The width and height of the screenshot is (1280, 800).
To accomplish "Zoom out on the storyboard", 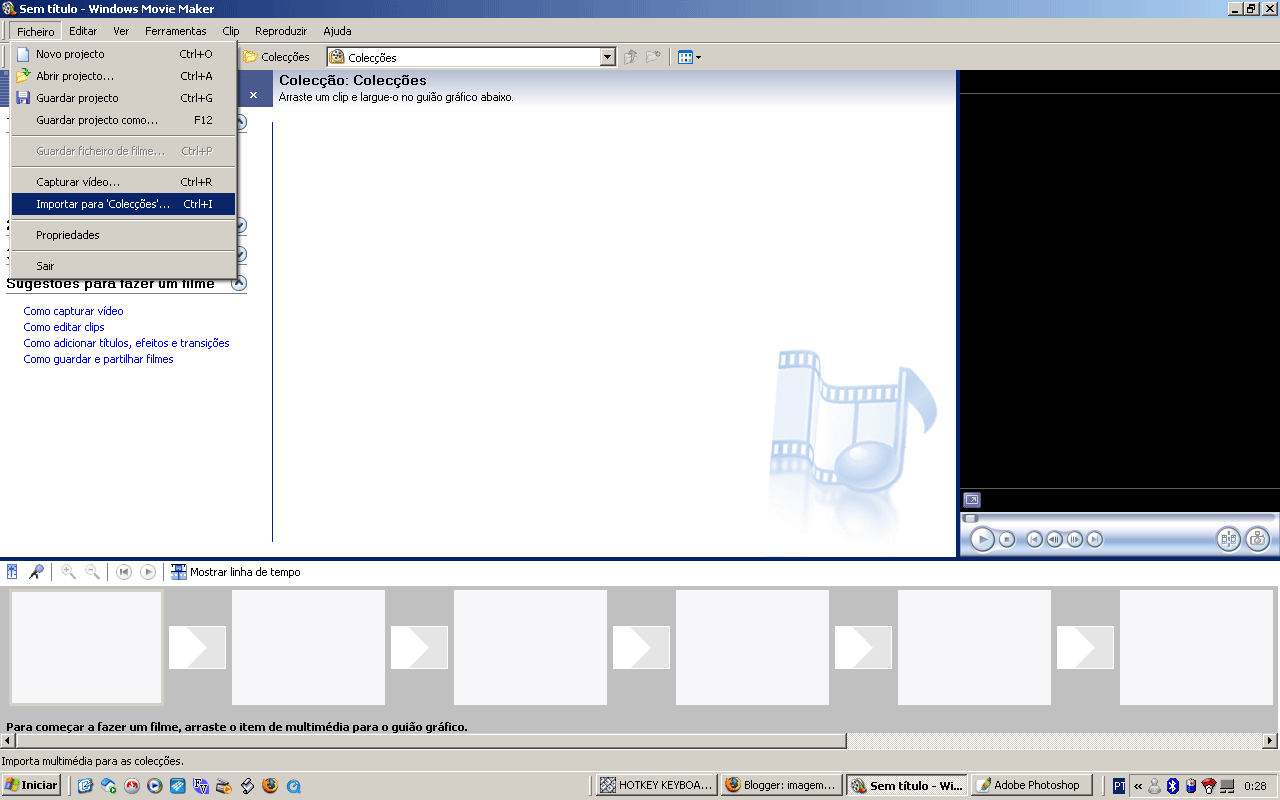I will (x=92, y=572).
